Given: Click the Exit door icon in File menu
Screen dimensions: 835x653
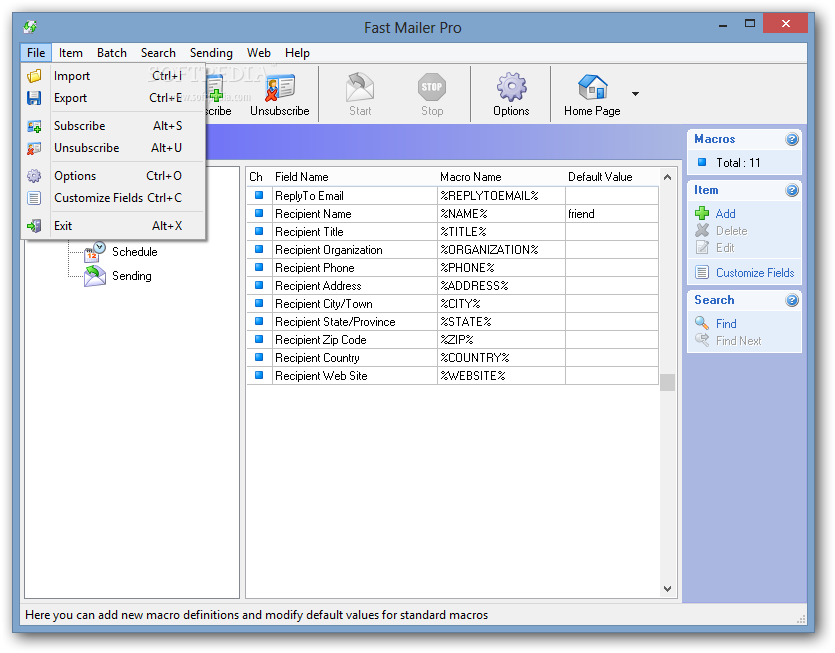Looking at the screenshot, I should (x=34, y=226).
